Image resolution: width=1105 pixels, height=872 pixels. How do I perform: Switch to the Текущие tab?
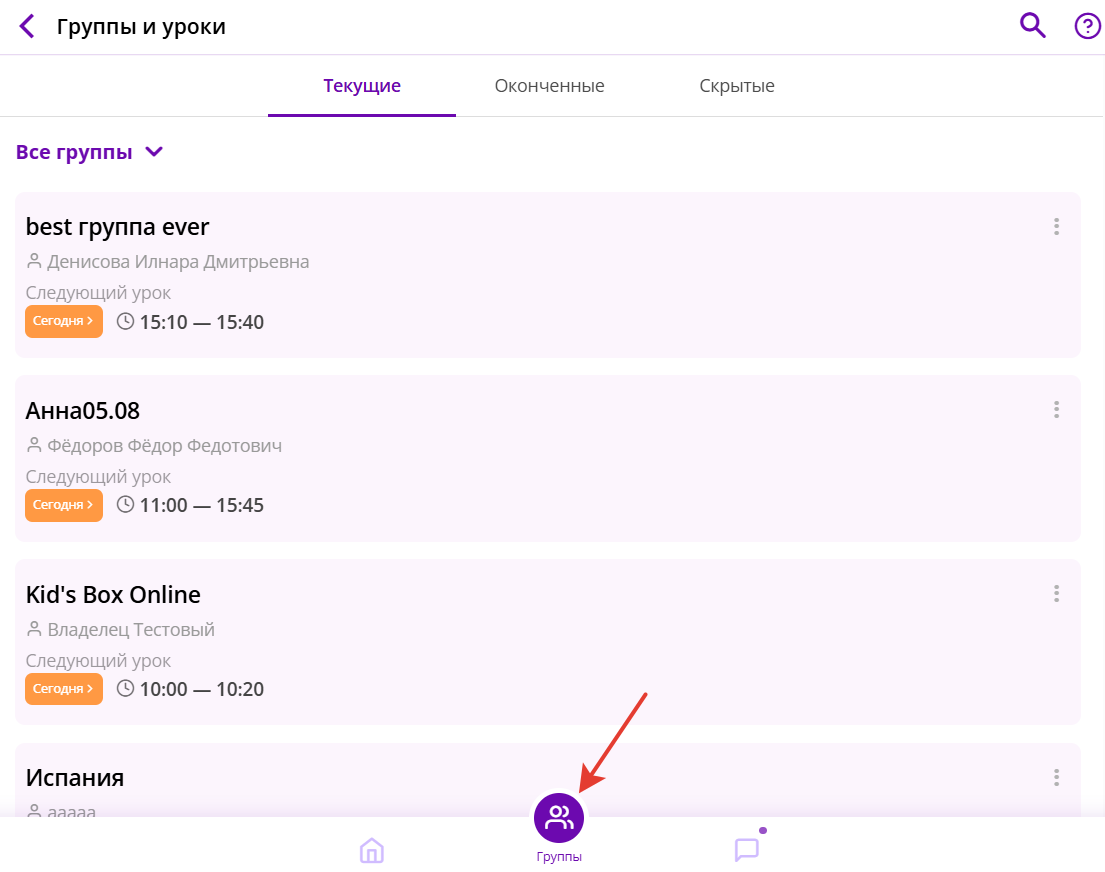362,86
